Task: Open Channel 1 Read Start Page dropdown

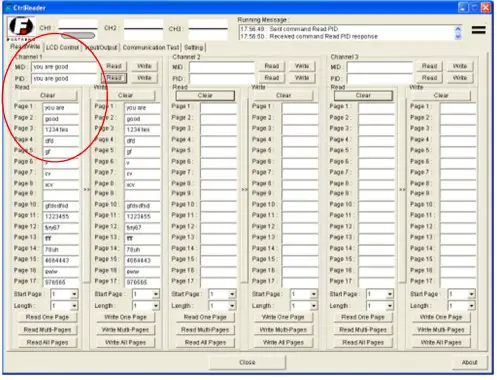Action: 74,294
